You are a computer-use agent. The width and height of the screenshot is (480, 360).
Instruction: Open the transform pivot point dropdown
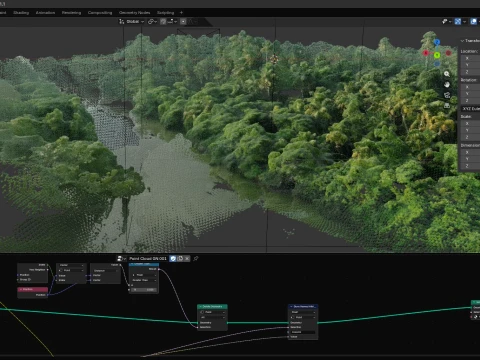[152, 21]
